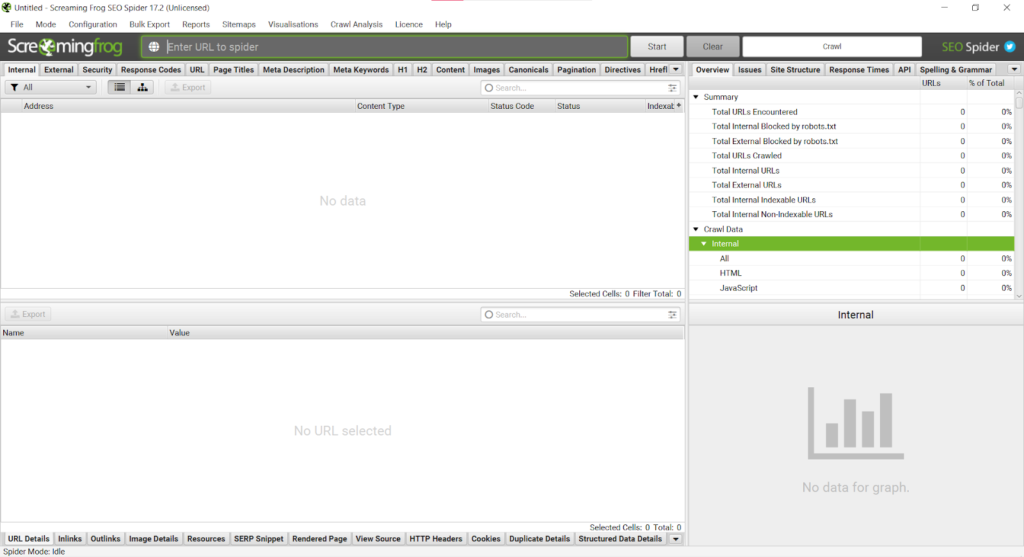The image size is (1024, 557).
Task: Open the Site Structure tab
Action: point(795,69)
